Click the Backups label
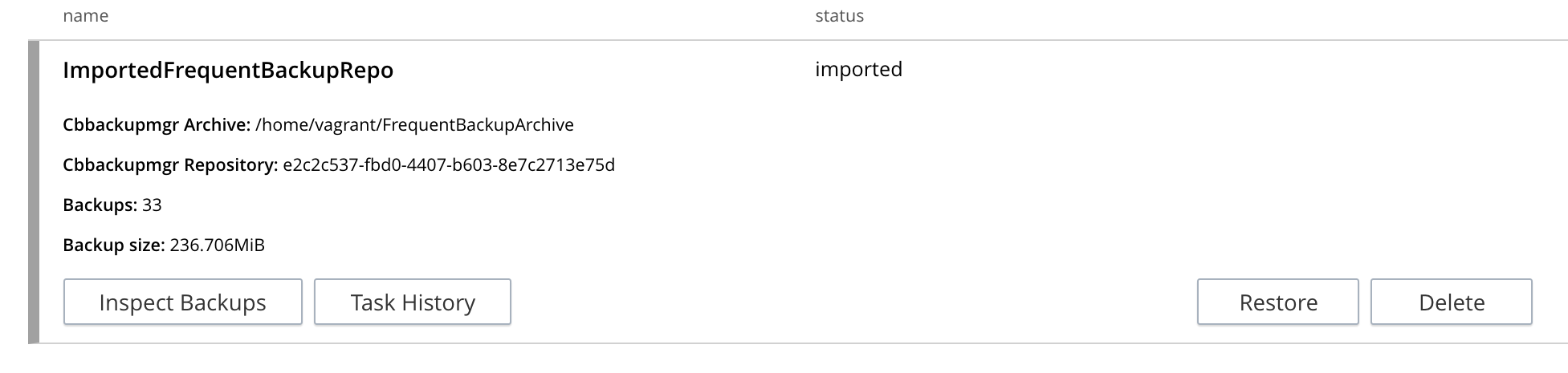This screenshot has width=1568, height=373. pyautogui.click(x=100, y=205)
